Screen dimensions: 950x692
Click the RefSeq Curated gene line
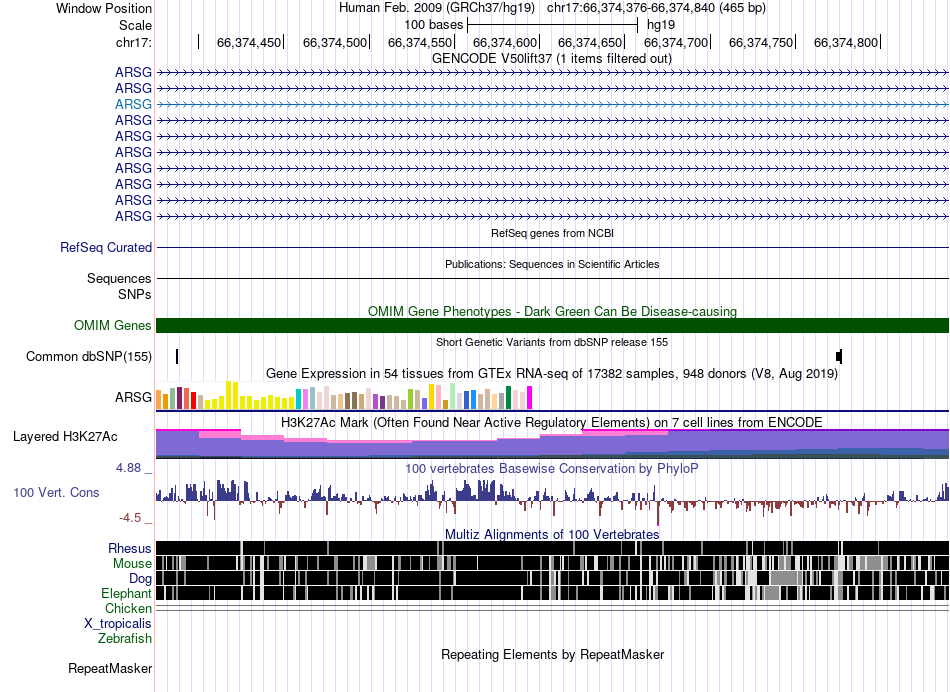pyautogui.click(x=552, y=247)
